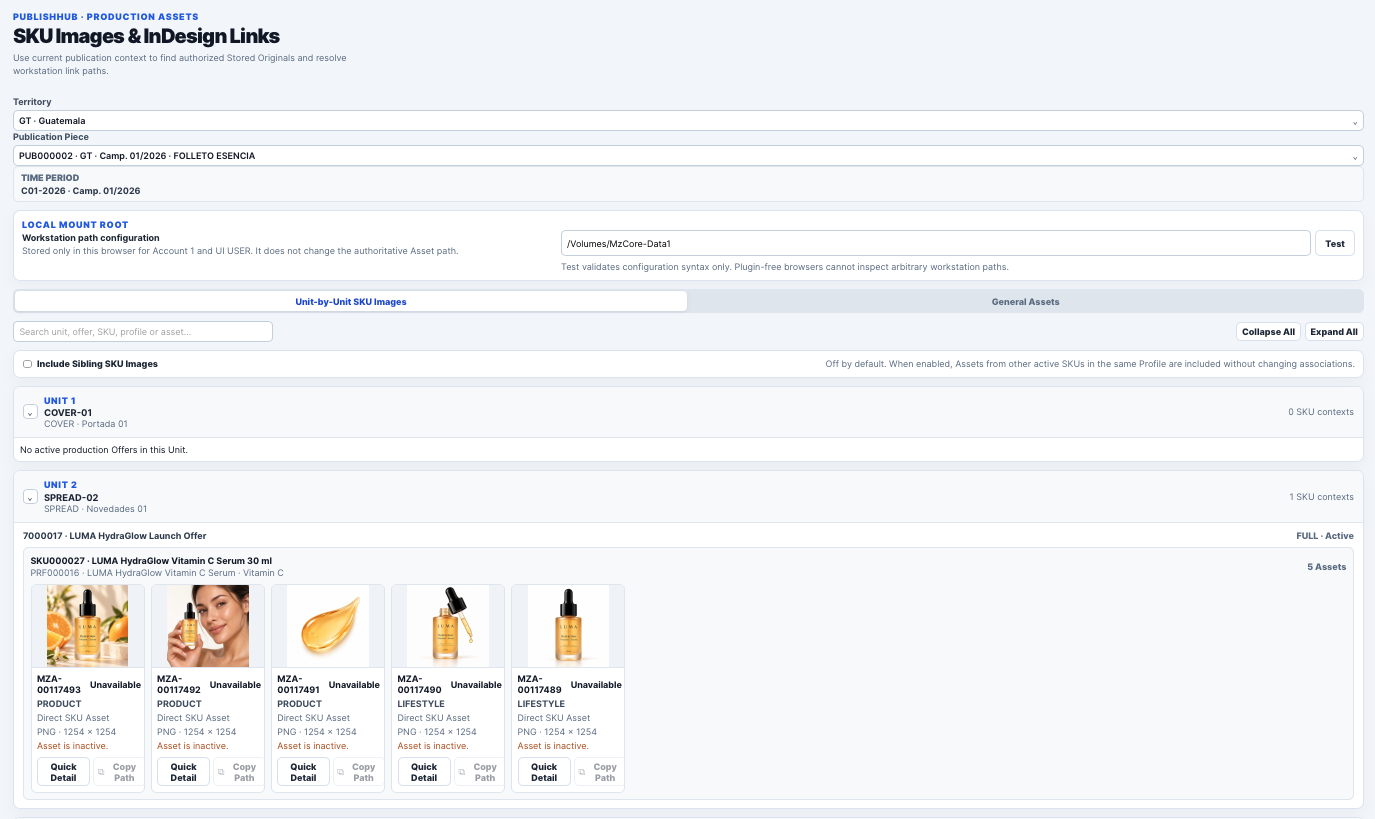The height and width of the screenshot is (819, 1375).
Task: Open thumbnail of asset MZA-00117491
Action: coord(328,626)
